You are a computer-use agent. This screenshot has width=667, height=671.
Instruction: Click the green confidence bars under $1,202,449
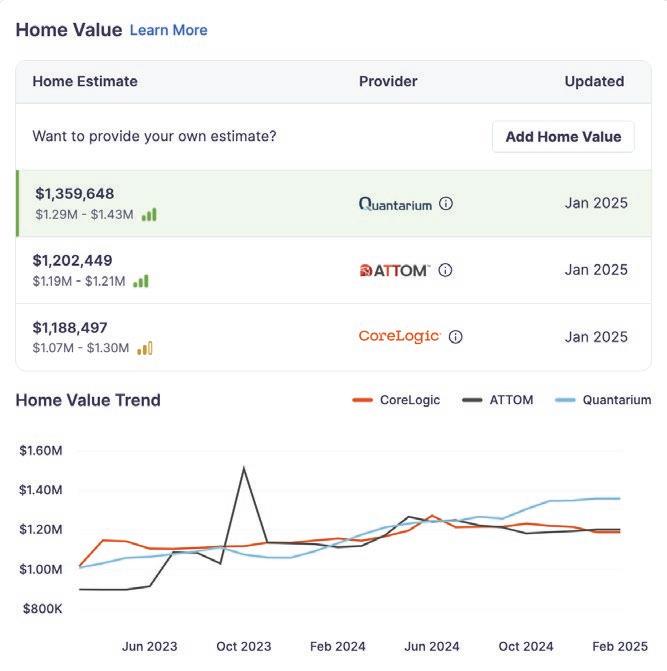click(x=141, y=281)
